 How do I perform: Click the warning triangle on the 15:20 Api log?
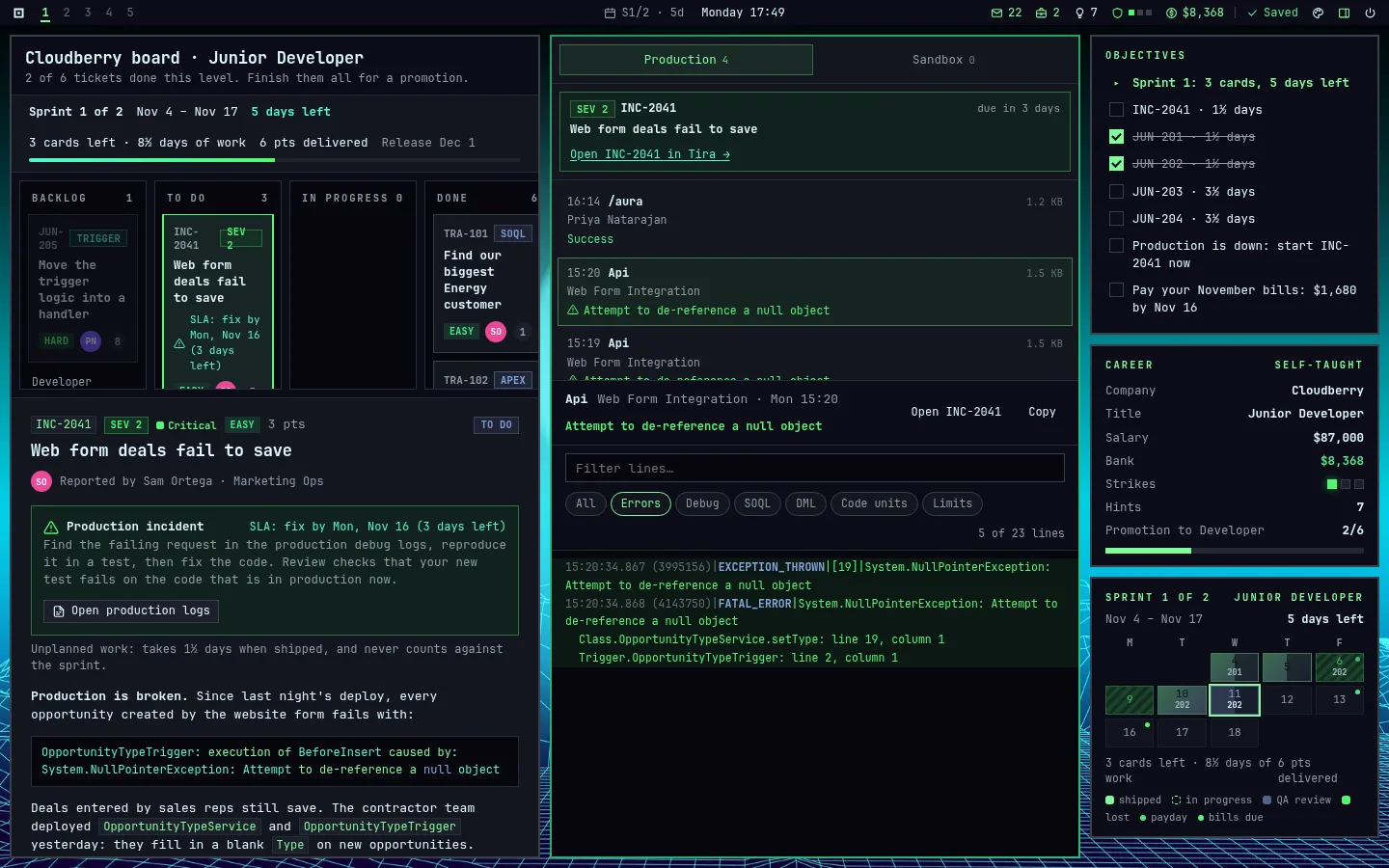(x=573, y=311)
